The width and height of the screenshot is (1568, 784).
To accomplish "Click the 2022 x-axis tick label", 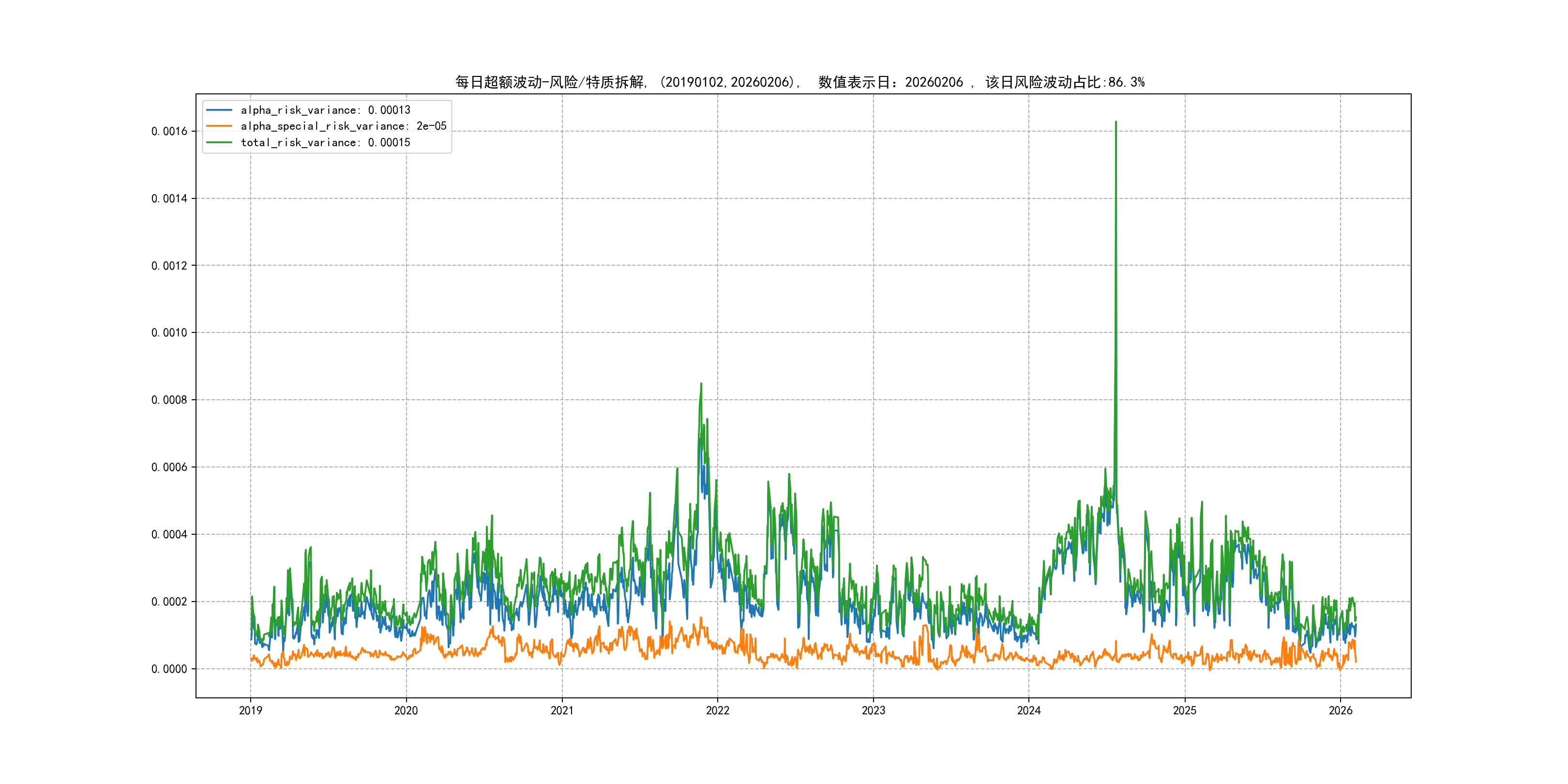I will pyautogui.click(x=718, y=710).
